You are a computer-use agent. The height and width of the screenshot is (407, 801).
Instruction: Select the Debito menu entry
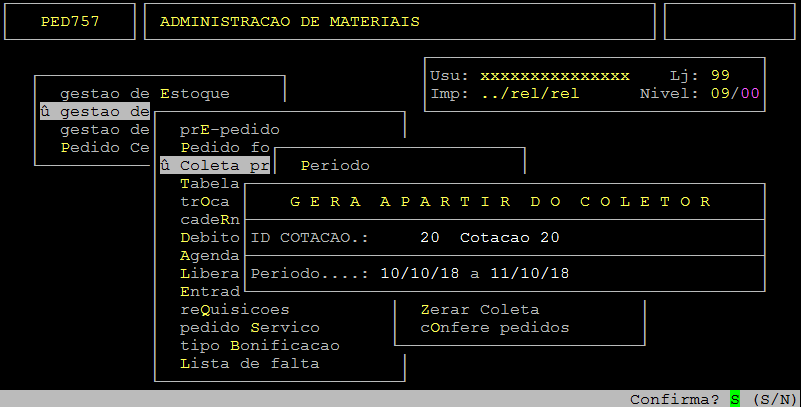(x=209, y=237)
